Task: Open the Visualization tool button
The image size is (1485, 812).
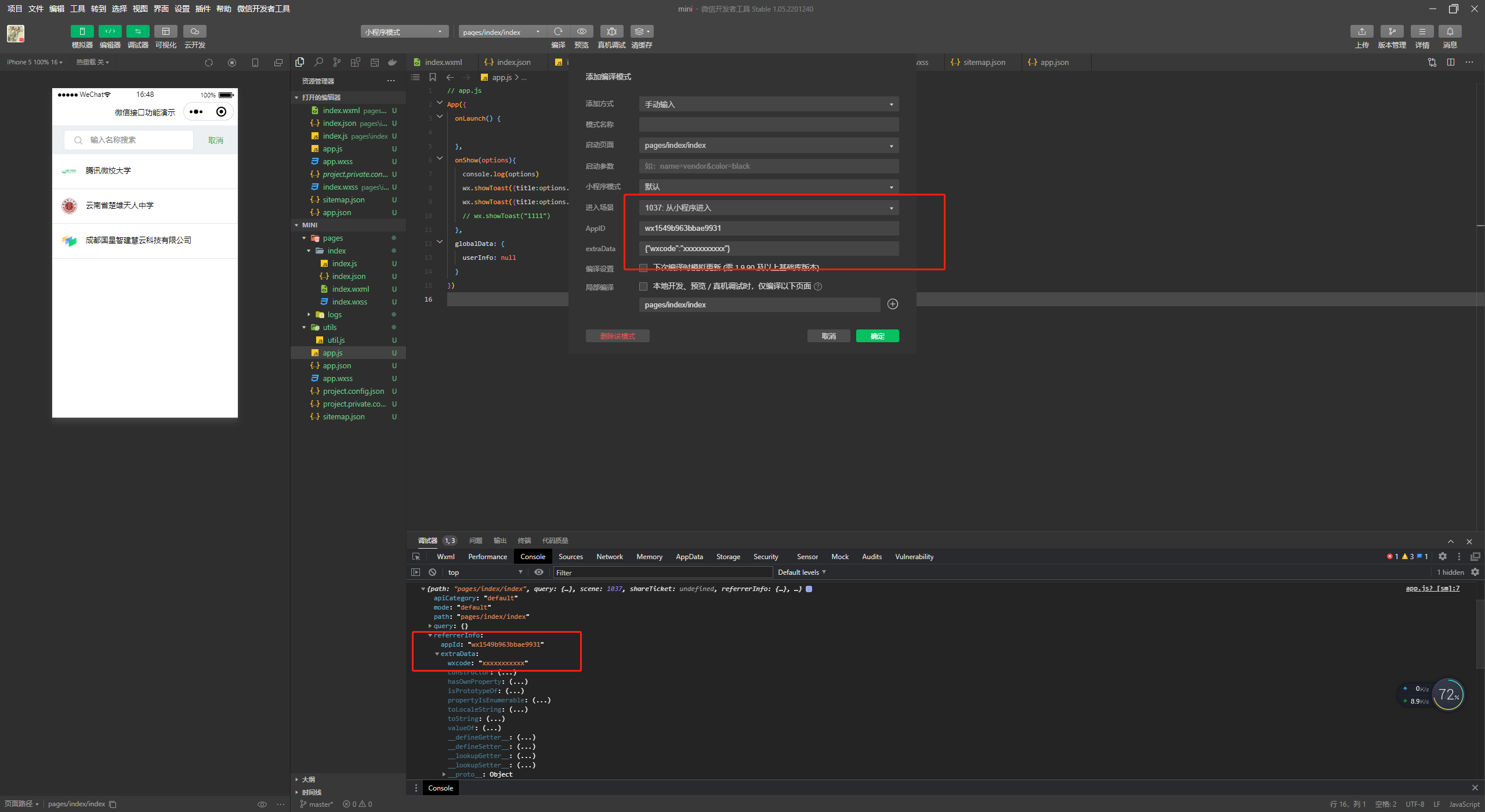Action: (x=165, y=31)
